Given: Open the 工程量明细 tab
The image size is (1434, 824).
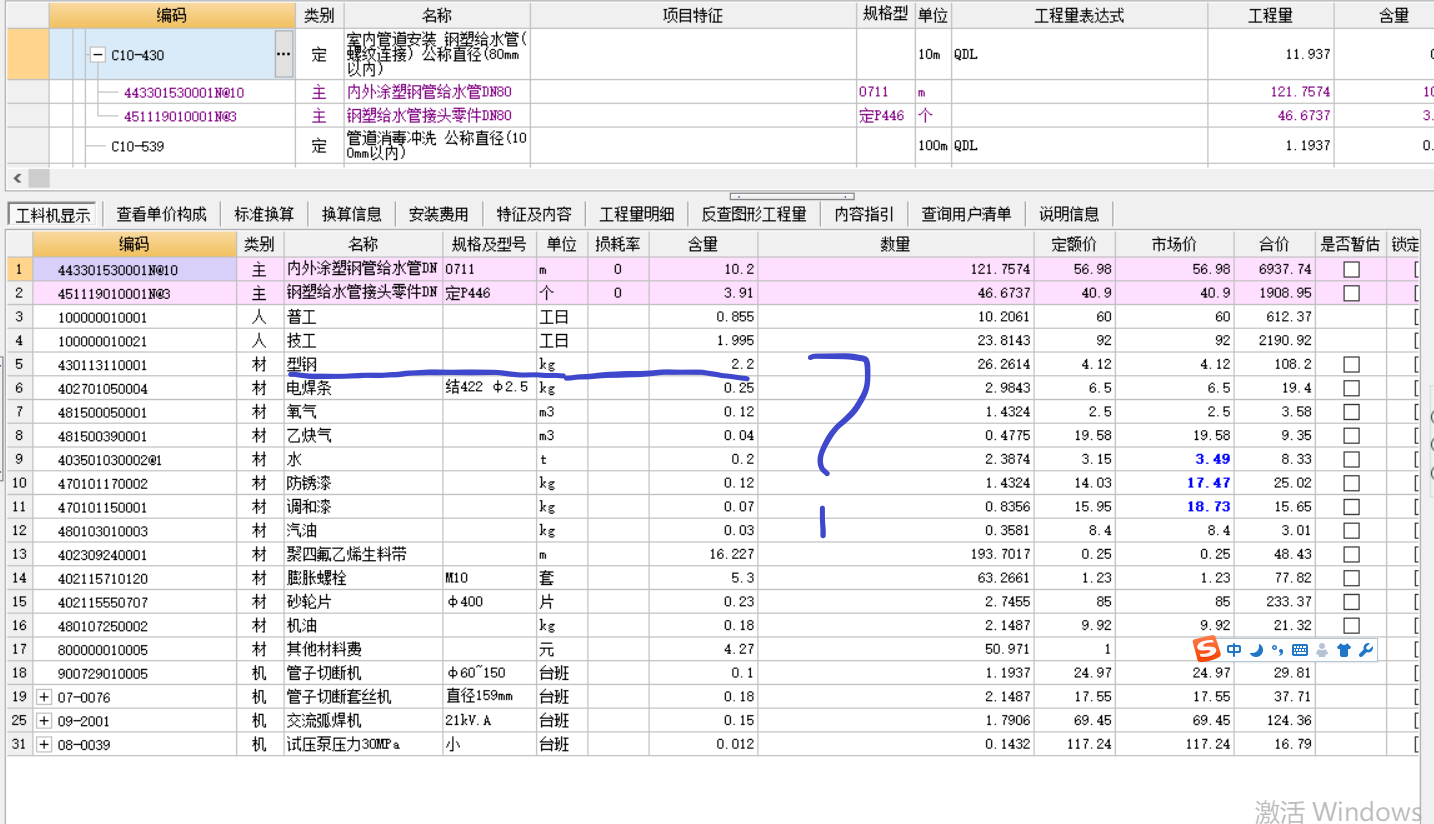Looking at the screenshot, I should [x=636, y=214].
